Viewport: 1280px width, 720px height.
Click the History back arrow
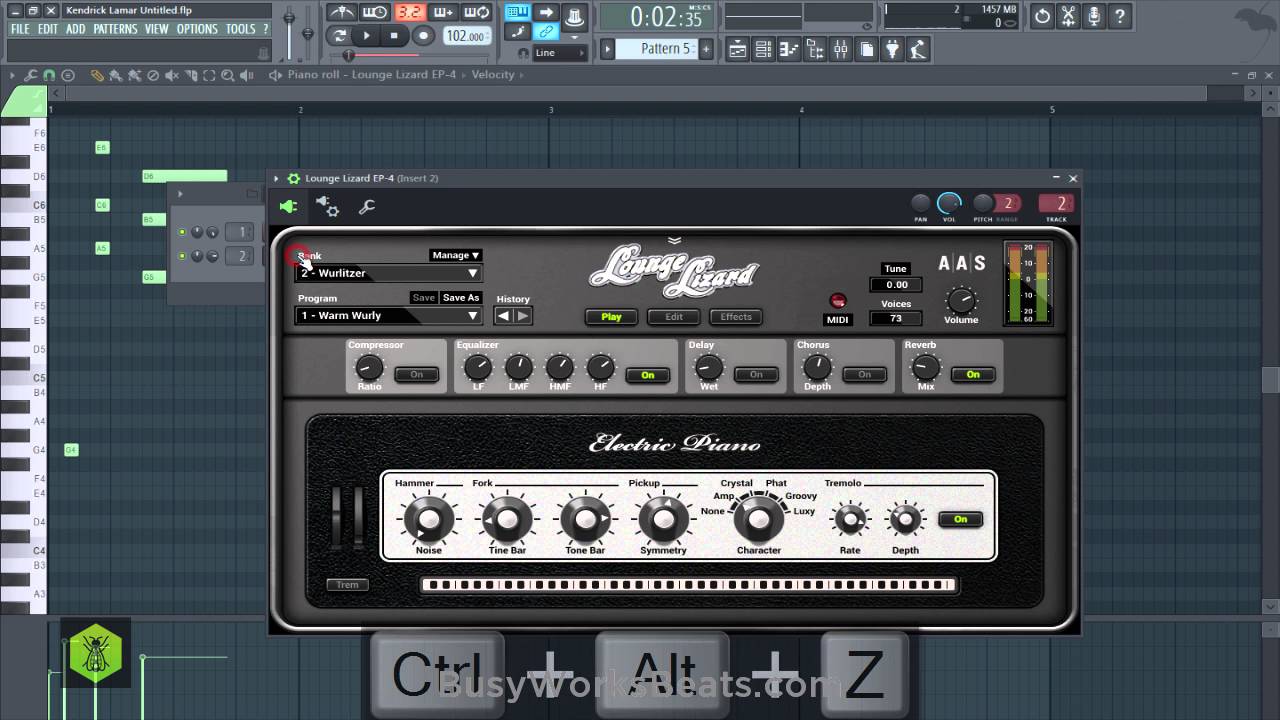tap(504, 316)
